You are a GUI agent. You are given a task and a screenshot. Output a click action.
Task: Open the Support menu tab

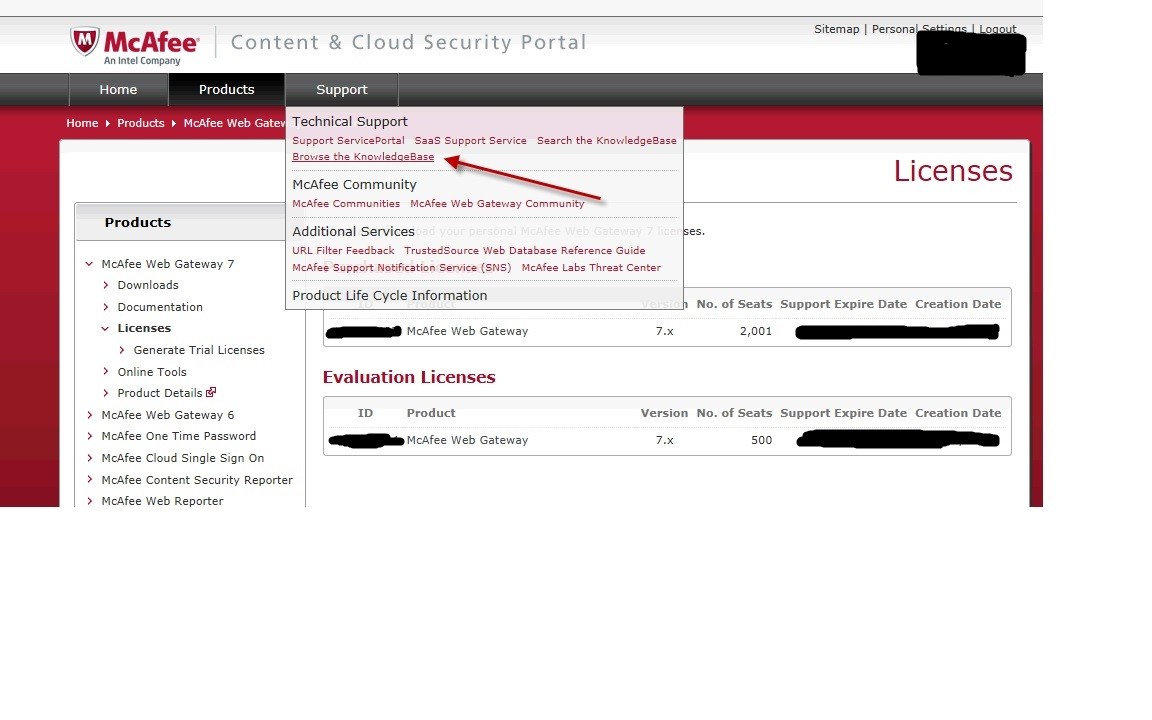click(342, 90)
